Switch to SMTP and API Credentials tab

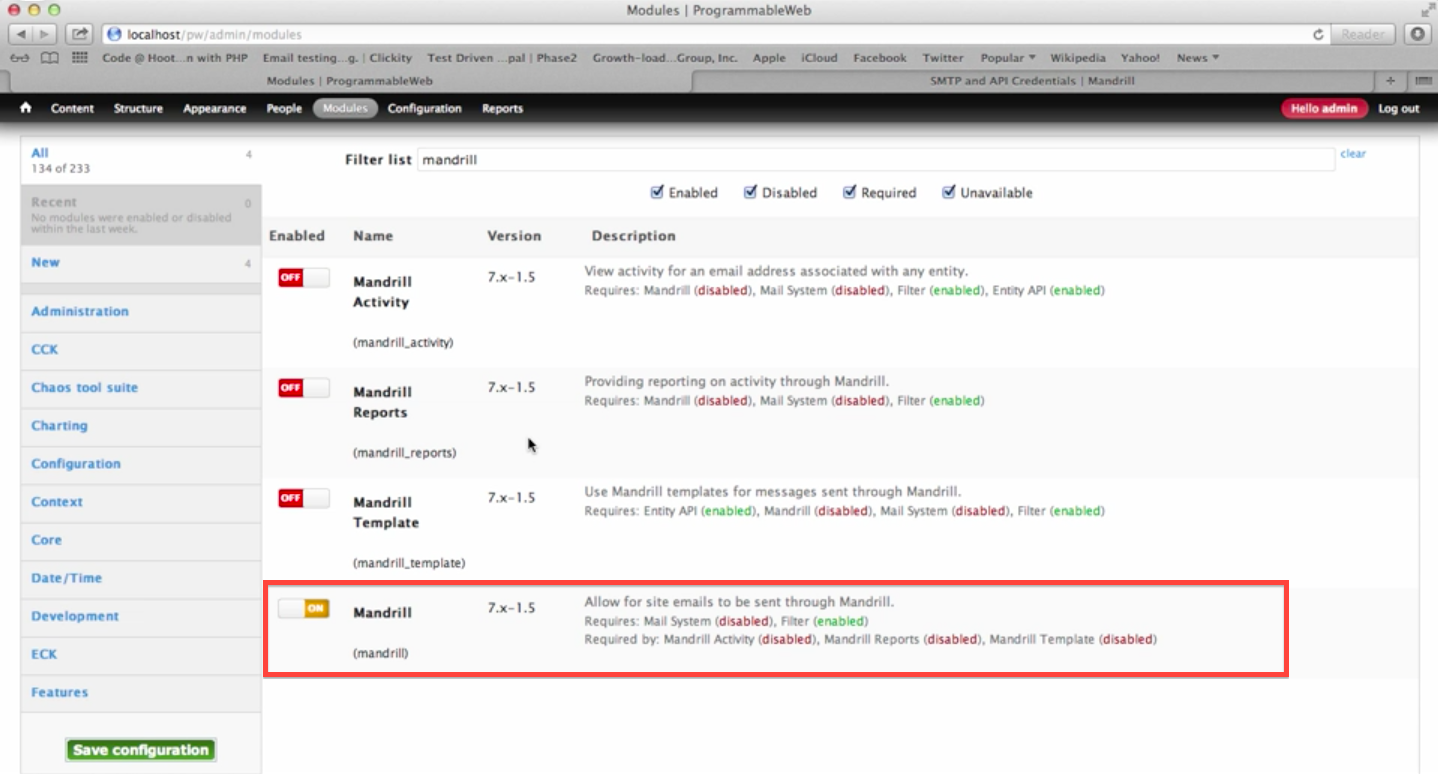click(x=1032, y=81)
